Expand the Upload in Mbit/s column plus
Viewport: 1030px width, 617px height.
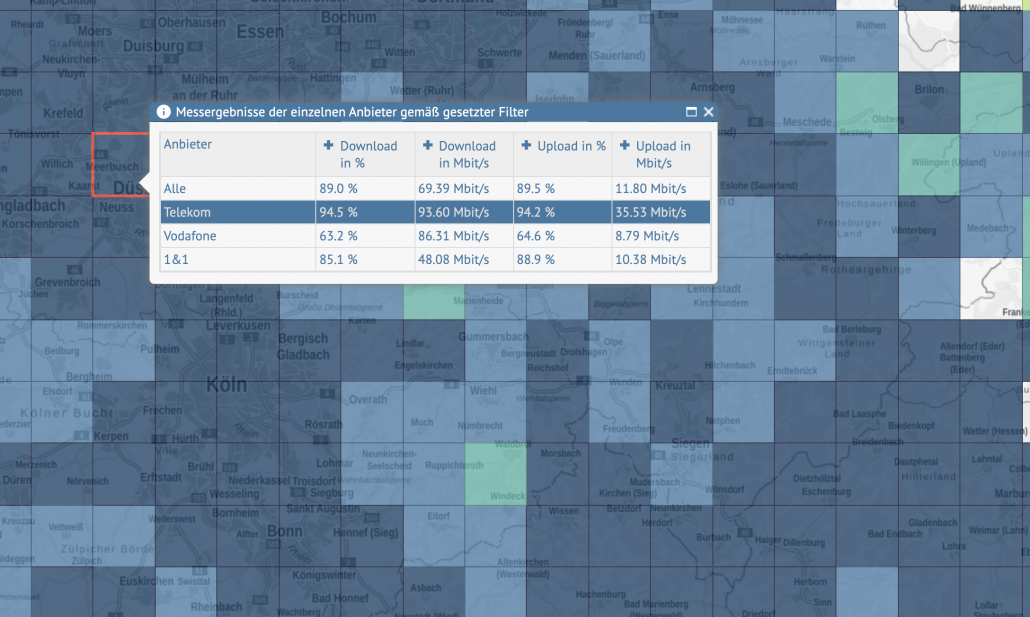(x=625, y=145)
